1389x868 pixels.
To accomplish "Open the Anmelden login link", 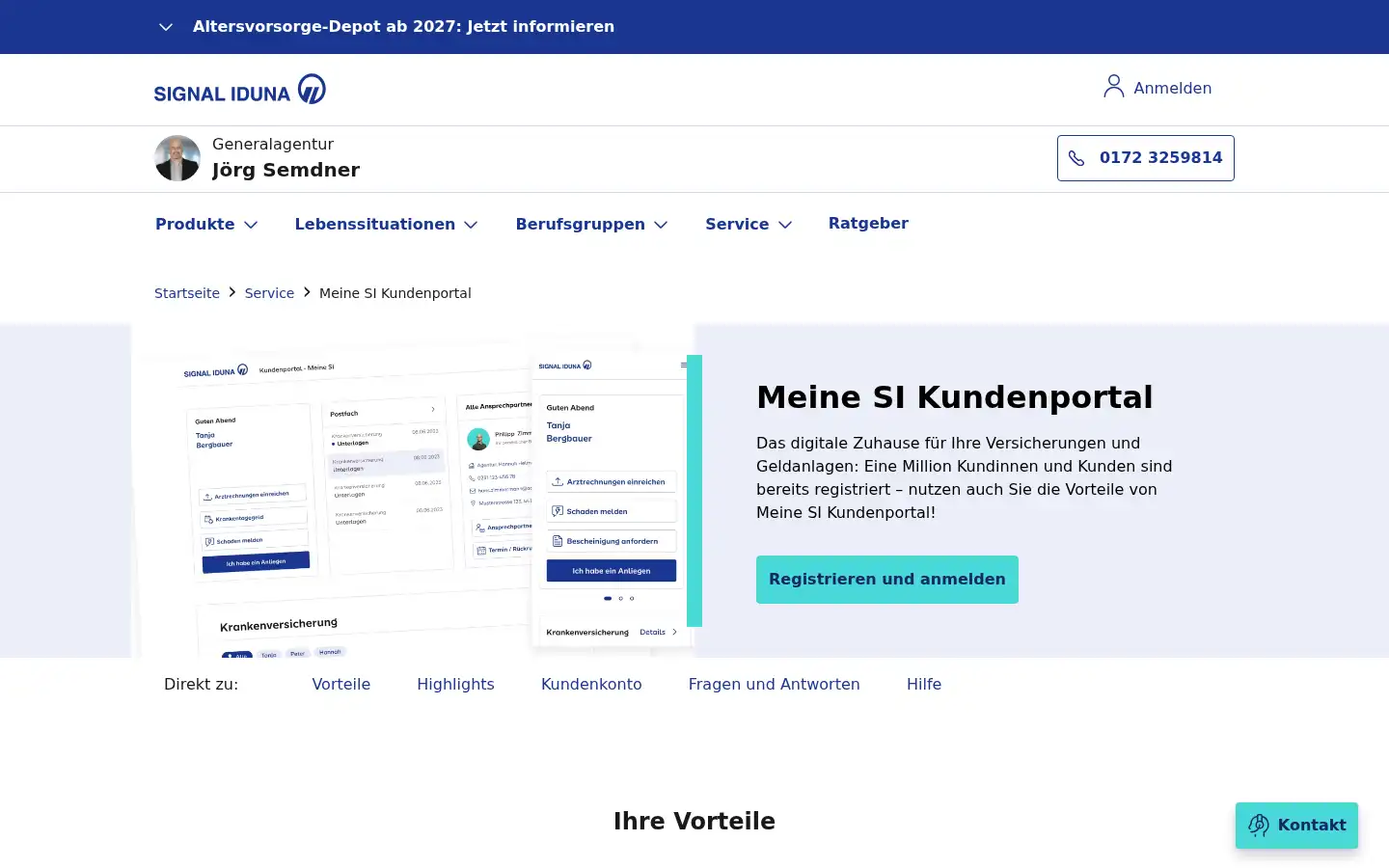I will [x=1172, y=88].
